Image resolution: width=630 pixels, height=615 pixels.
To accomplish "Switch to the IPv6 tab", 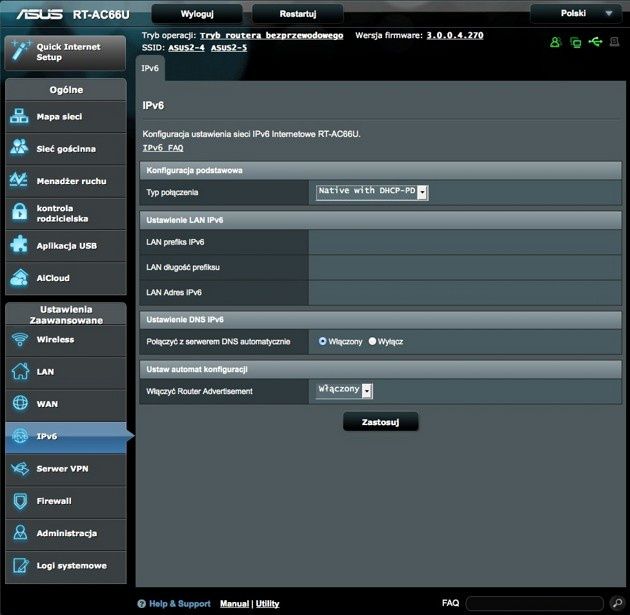I will pos(150,68).
